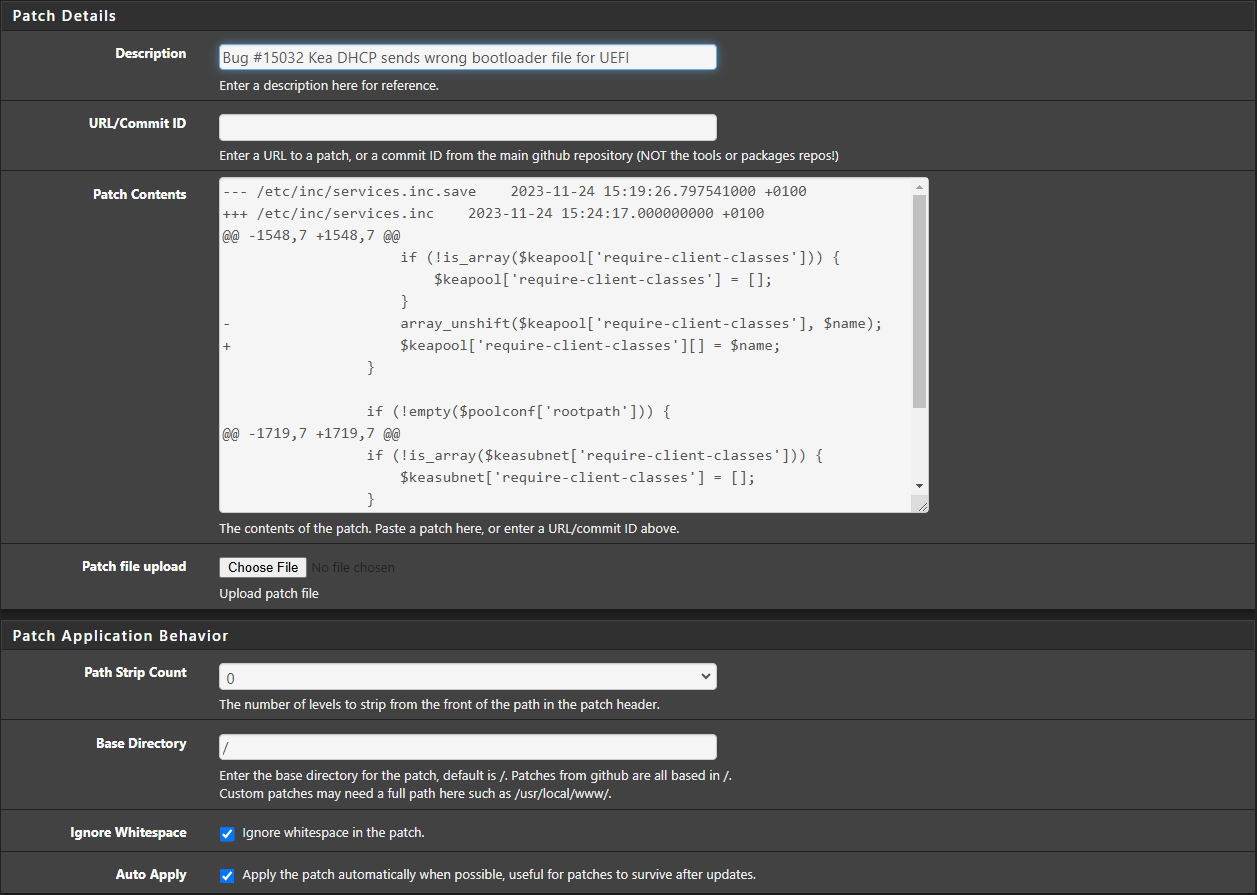Toggle the Ignore Whitespace checkbox
This screenshot has width=1257, height=895.
227,833
